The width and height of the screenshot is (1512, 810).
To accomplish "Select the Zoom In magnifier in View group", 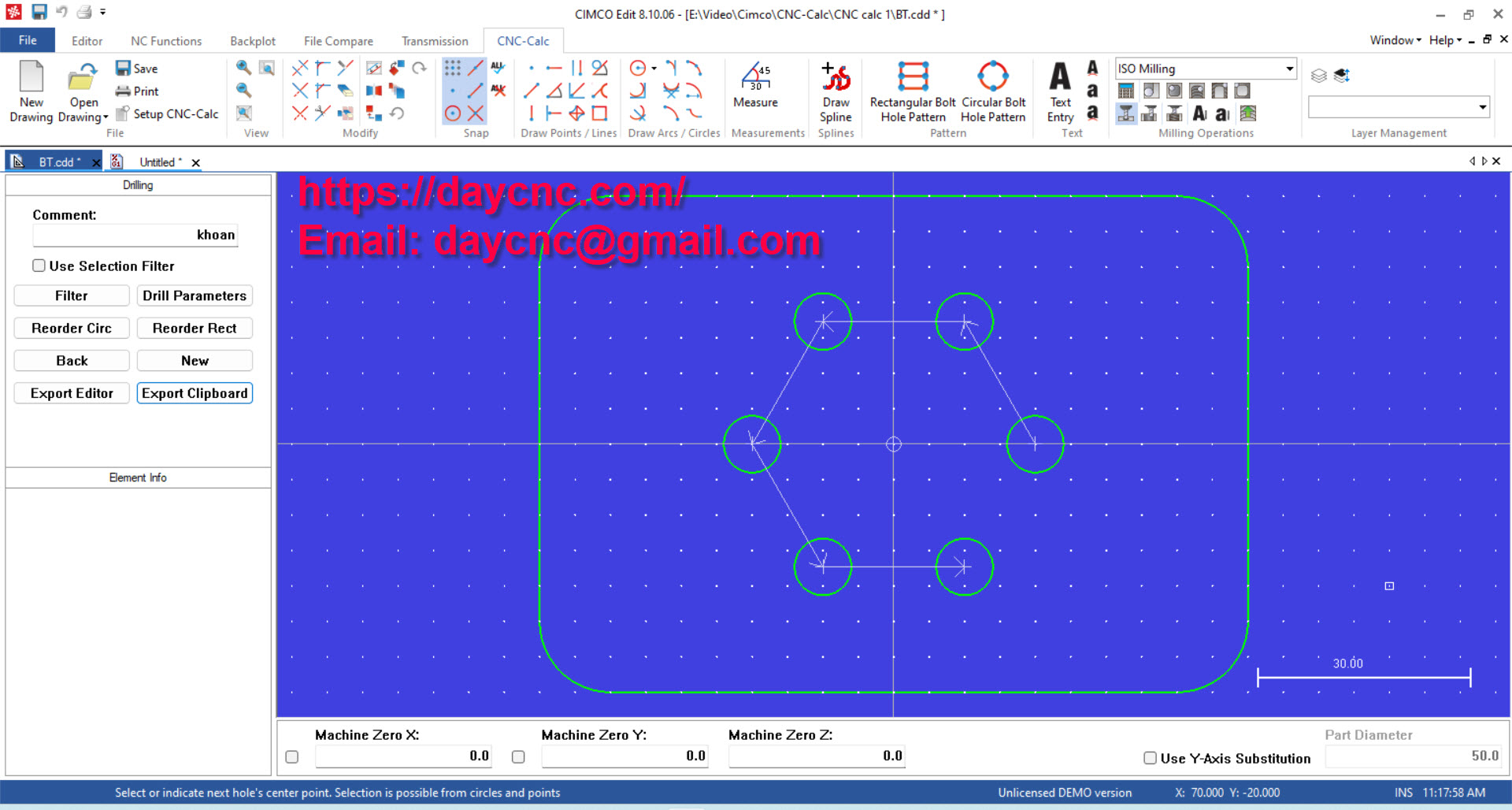I will point(243,69).
